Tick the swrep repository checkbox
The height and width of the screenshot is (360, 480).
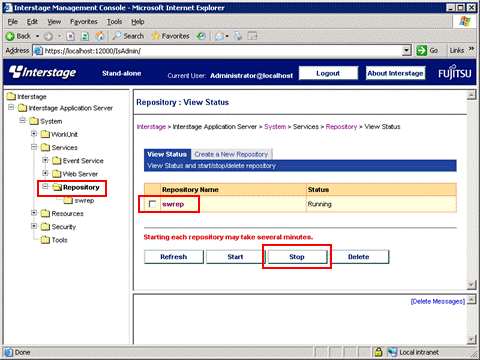(x=152, y=204)
